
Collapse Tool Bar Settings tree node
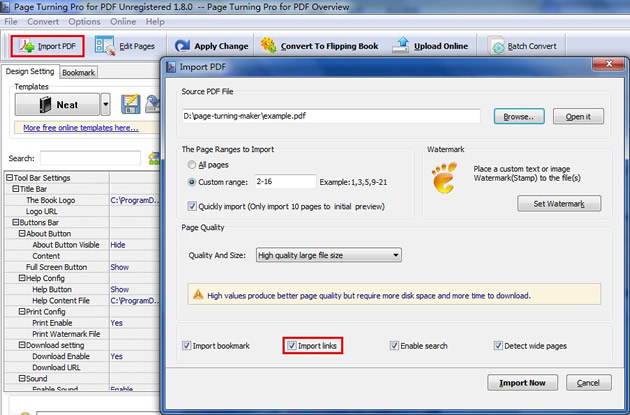pyautogui.click(x=9, y=178)
